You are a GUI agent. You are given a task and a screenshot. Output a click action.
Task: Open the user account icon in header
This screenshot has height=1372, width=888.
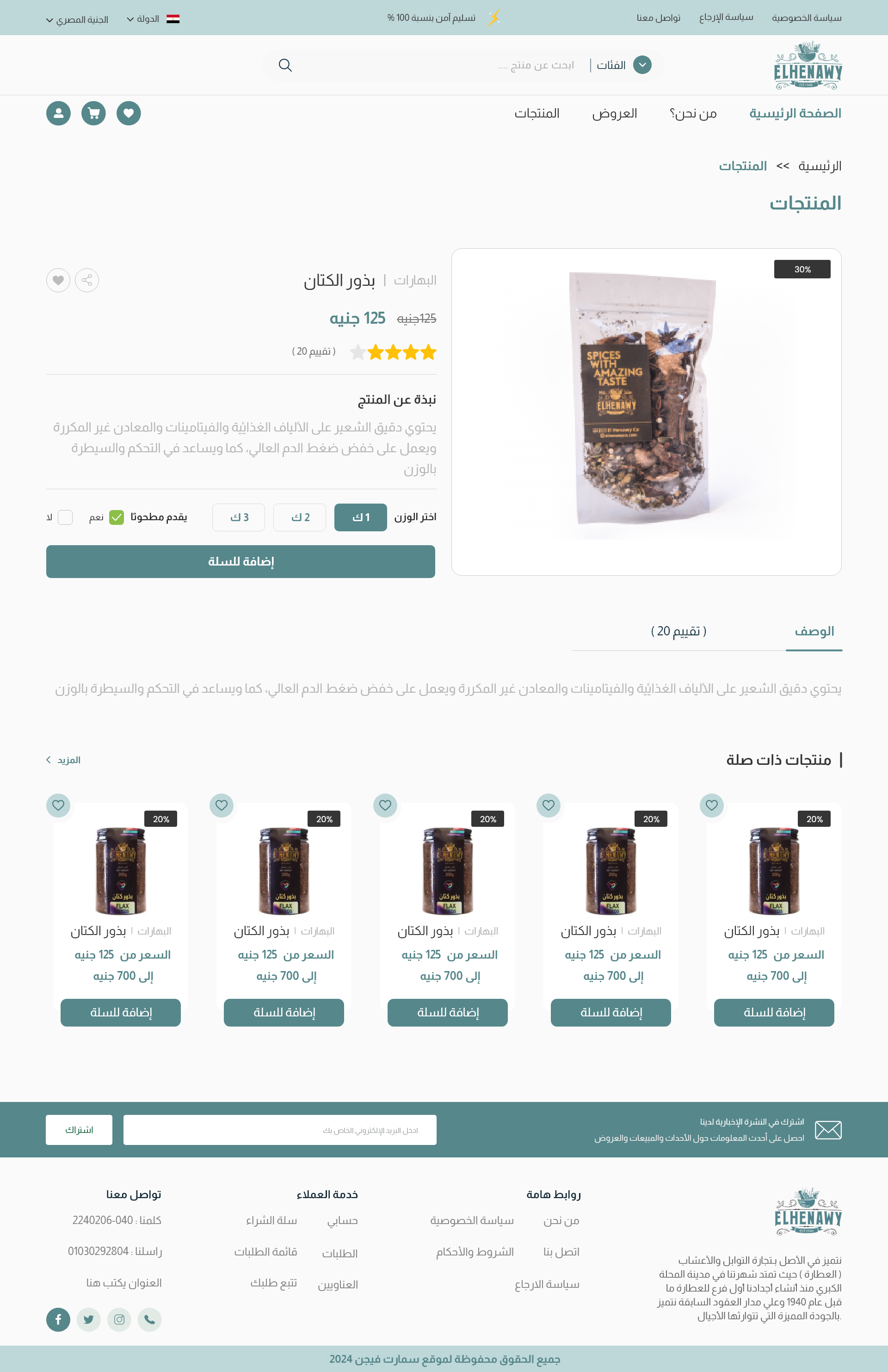click(58, 113)
